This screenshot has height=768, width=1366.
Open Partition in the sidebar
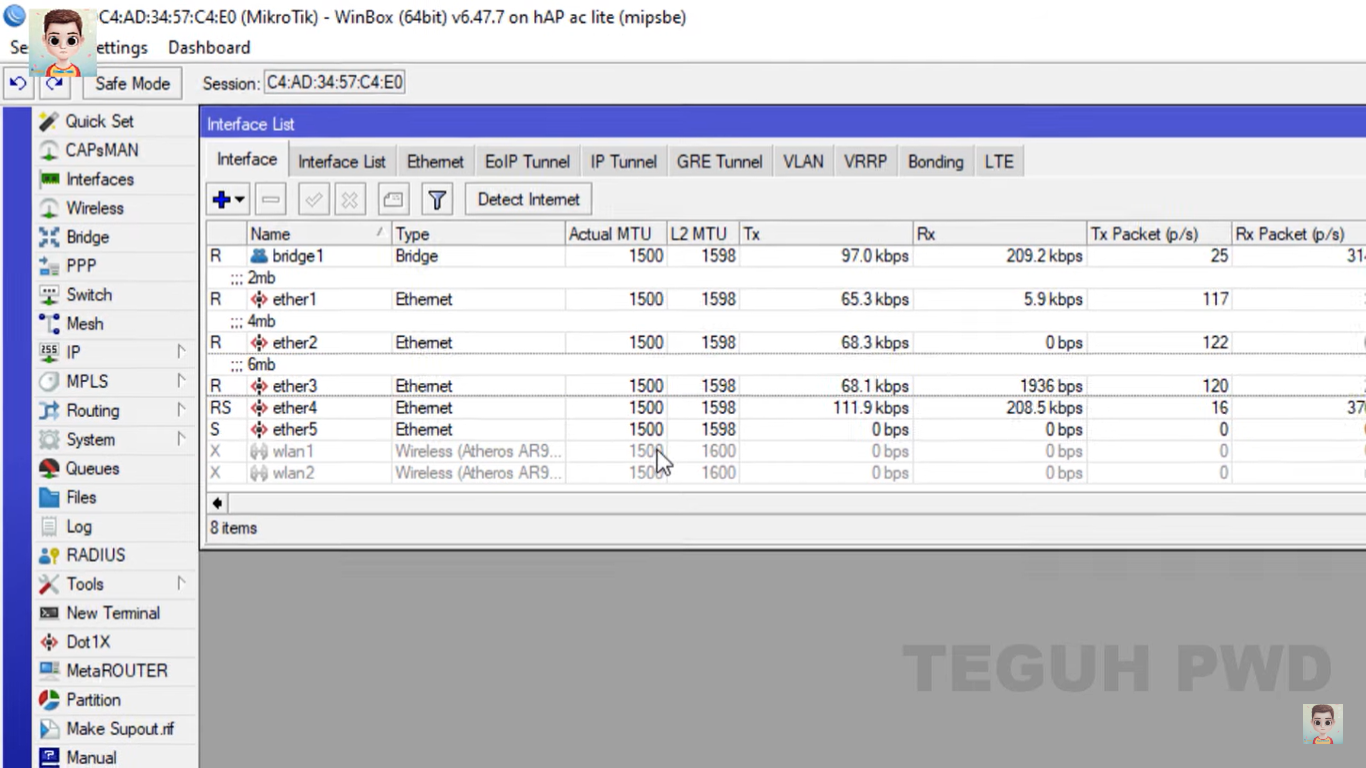[93, 700]
